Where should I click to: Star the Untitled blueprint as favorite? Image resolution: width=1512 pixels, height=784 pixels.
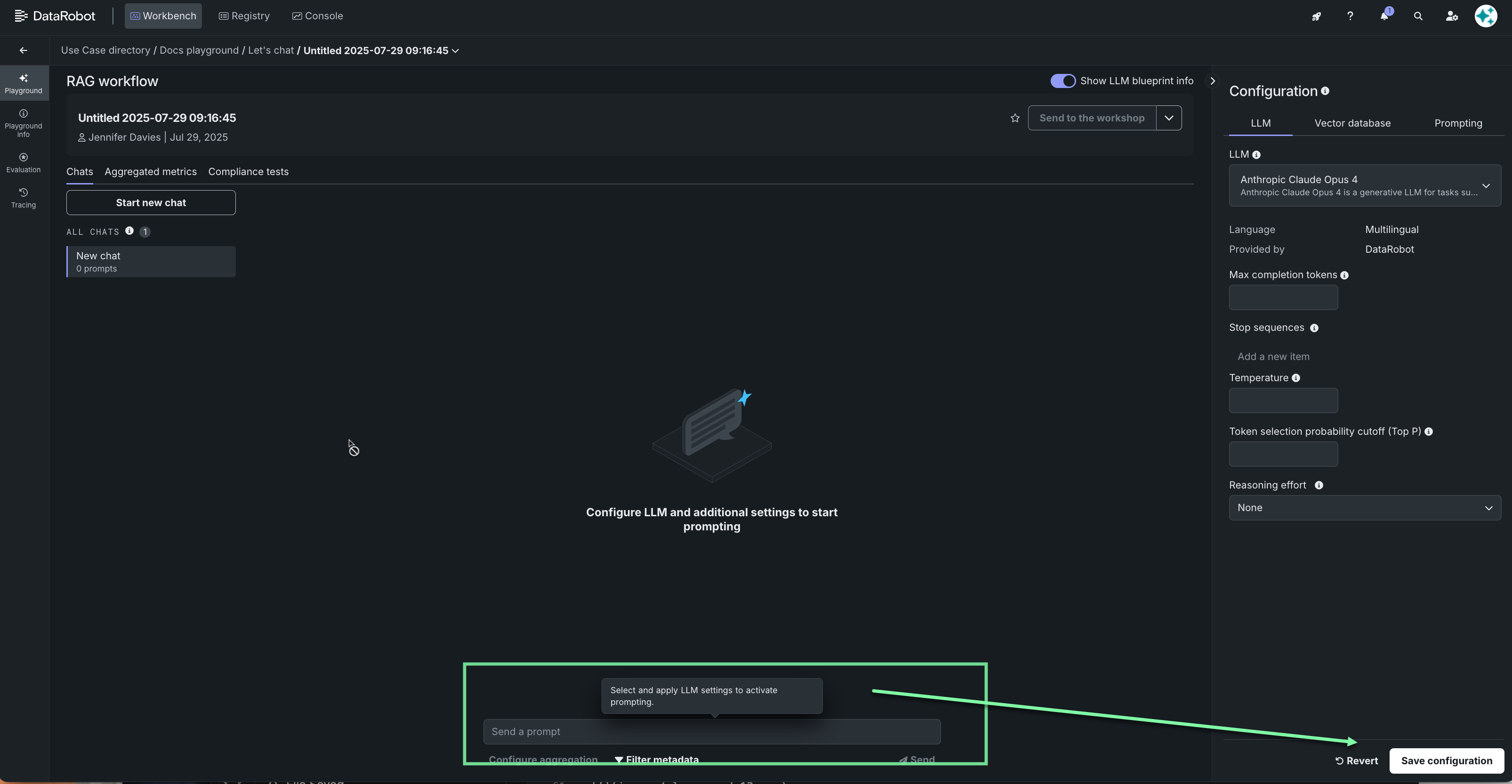pos(1015,118)
